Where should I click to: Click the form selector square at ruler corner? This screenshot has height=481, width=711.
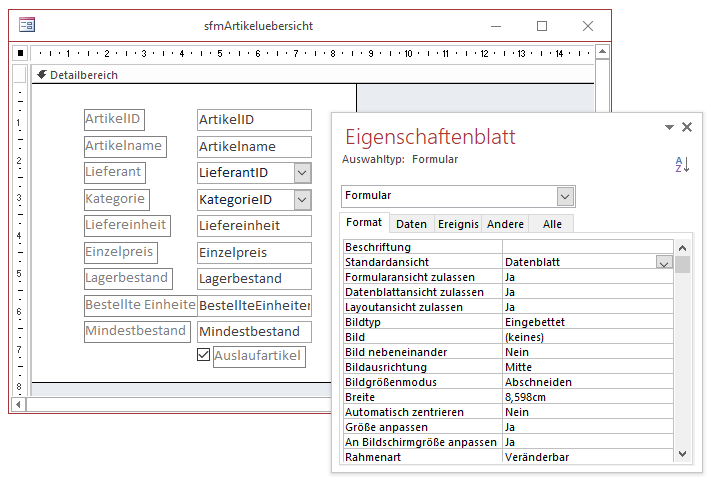coord(20,53)
